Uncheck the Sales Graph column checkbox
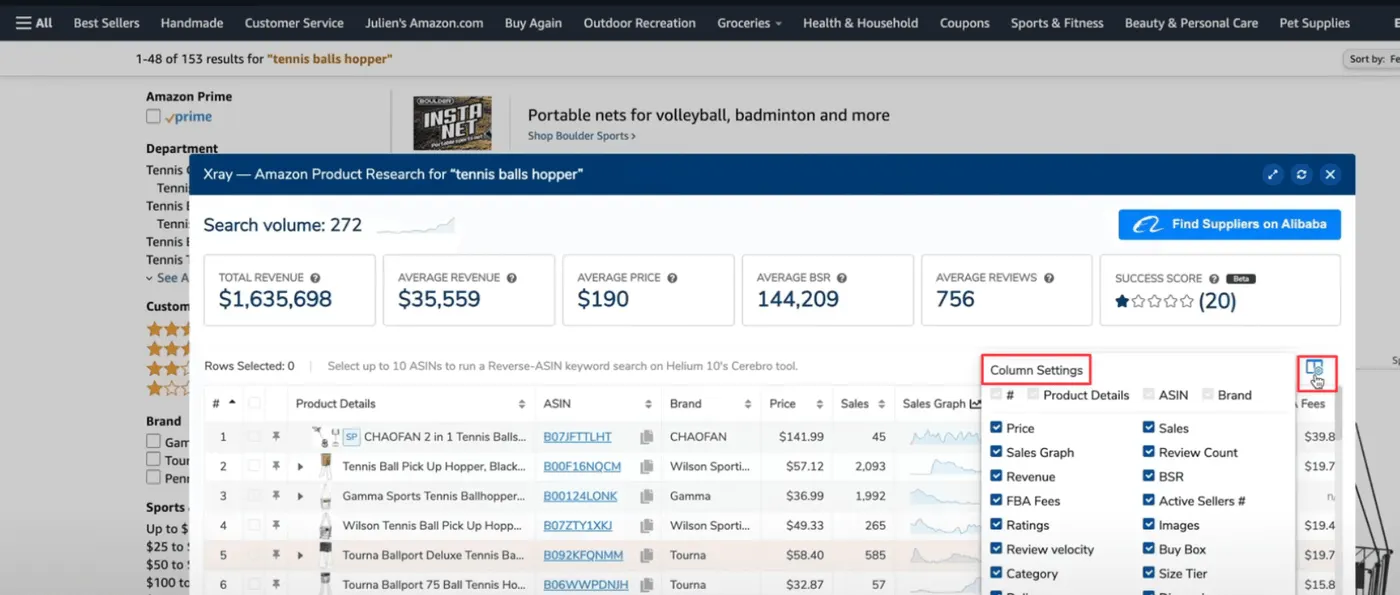This screenshot has width=1400, height=595. (x=996, y=452)
